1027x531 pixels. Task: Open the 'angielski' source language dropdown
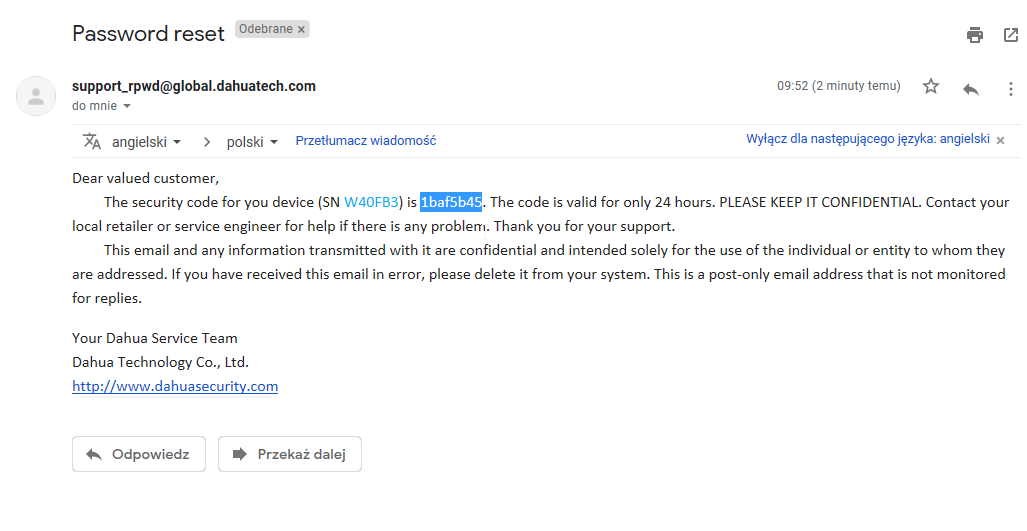(x=146, y=142)
